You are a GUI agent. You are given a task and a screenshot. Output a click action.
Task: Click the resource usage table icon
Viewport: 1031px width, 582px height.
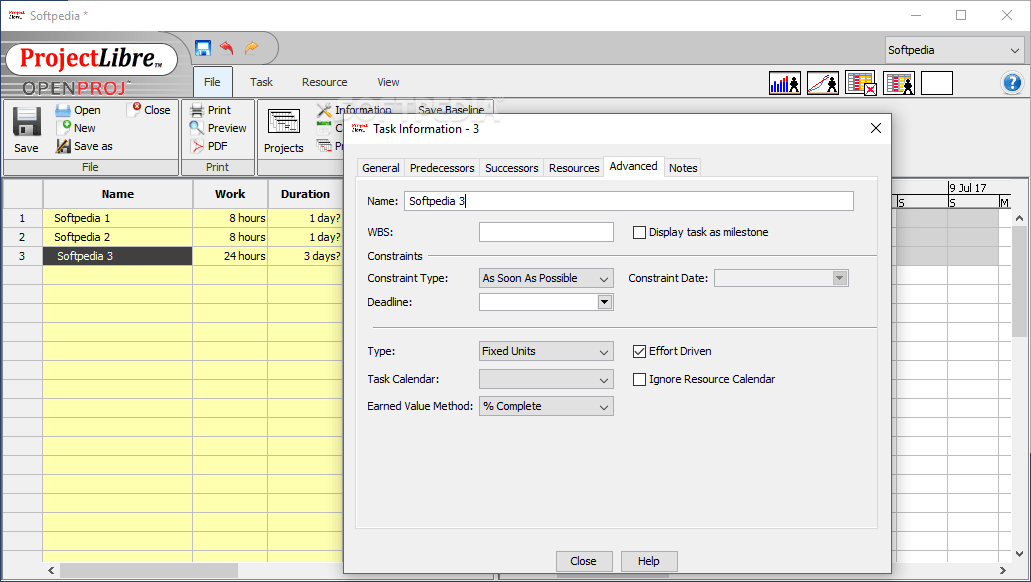pyautogui.click(x=899, y=84)
